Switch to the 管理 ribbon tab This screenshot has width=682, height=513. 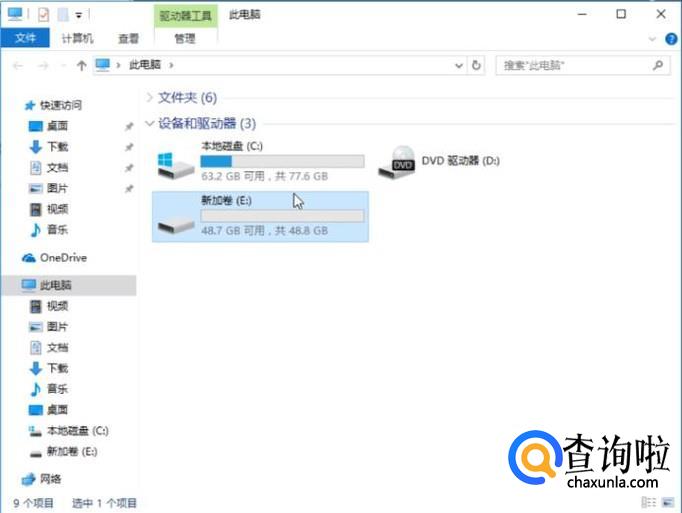pos(185,39)
